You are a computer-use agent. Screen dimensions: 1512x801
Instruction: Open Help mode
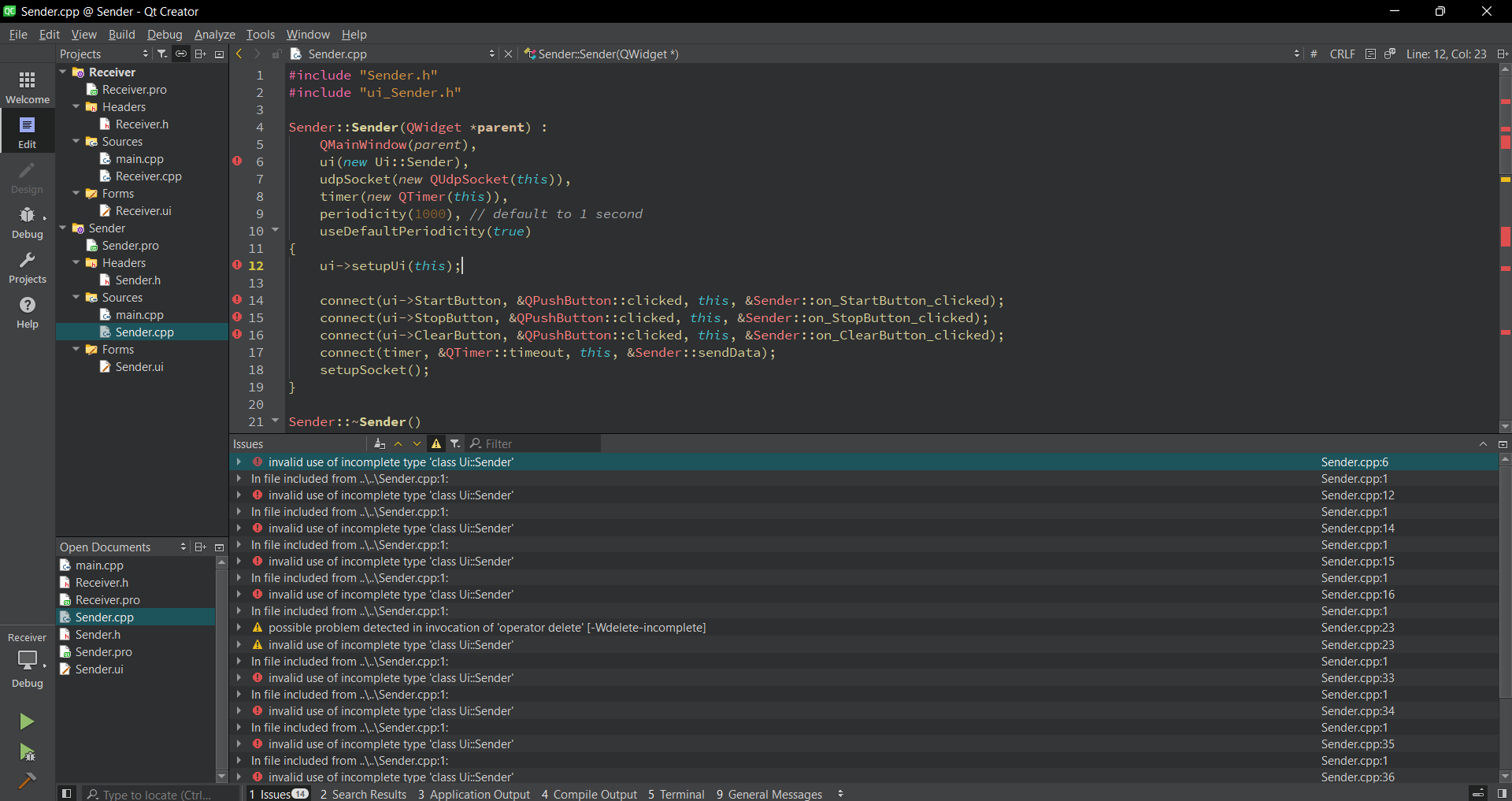pos(28,312)
